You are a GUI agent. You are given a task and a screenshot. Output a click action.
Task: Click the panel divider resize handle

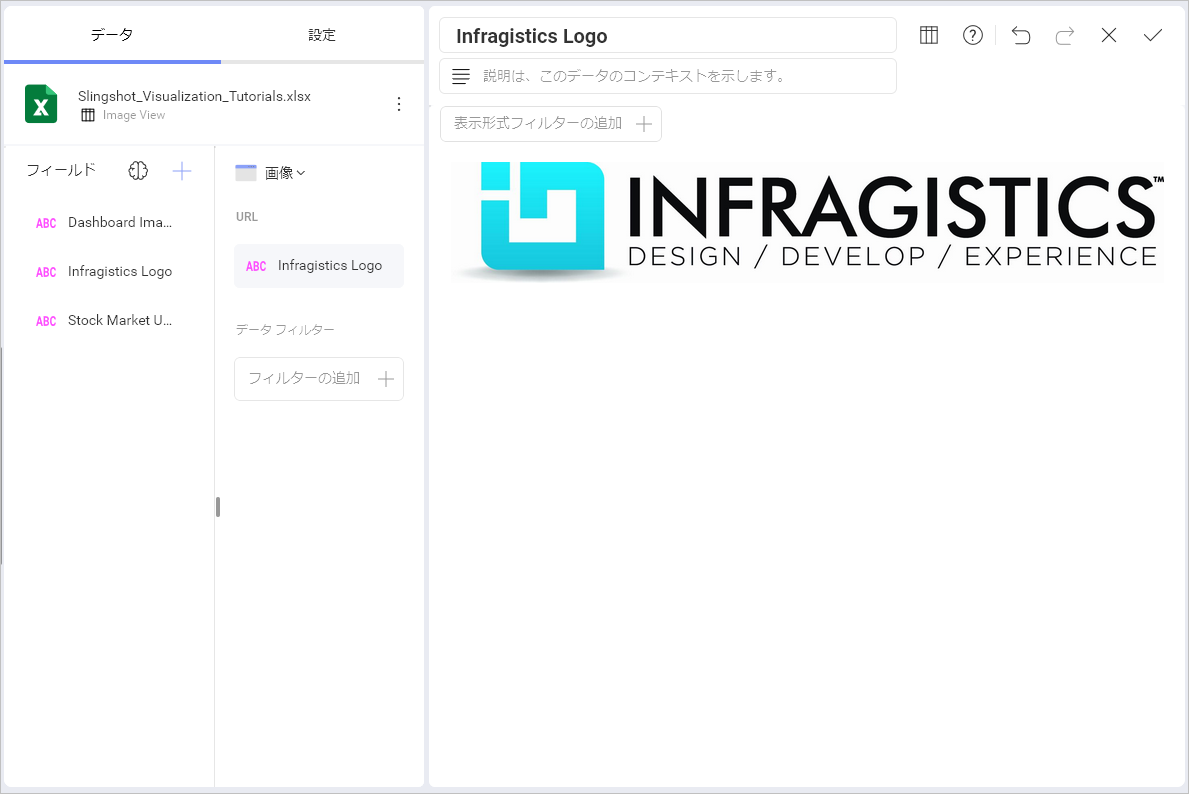tap(218, 507)
